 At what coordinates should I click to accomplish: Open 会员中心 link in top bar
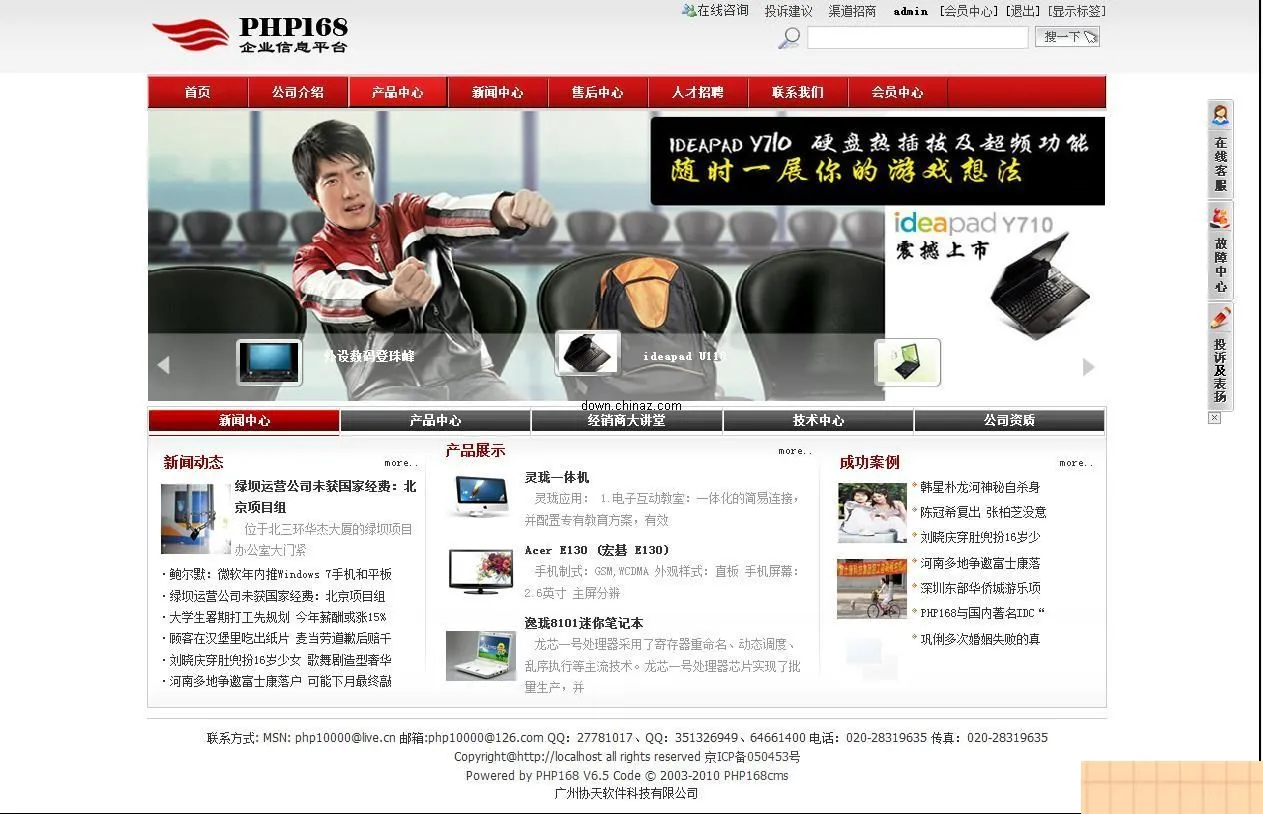coord(968,11)
